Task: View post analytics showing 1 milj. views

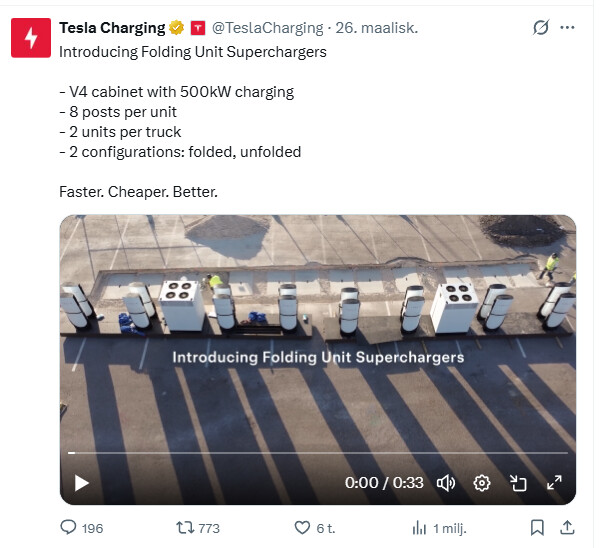Action: (x=420, y=527)
